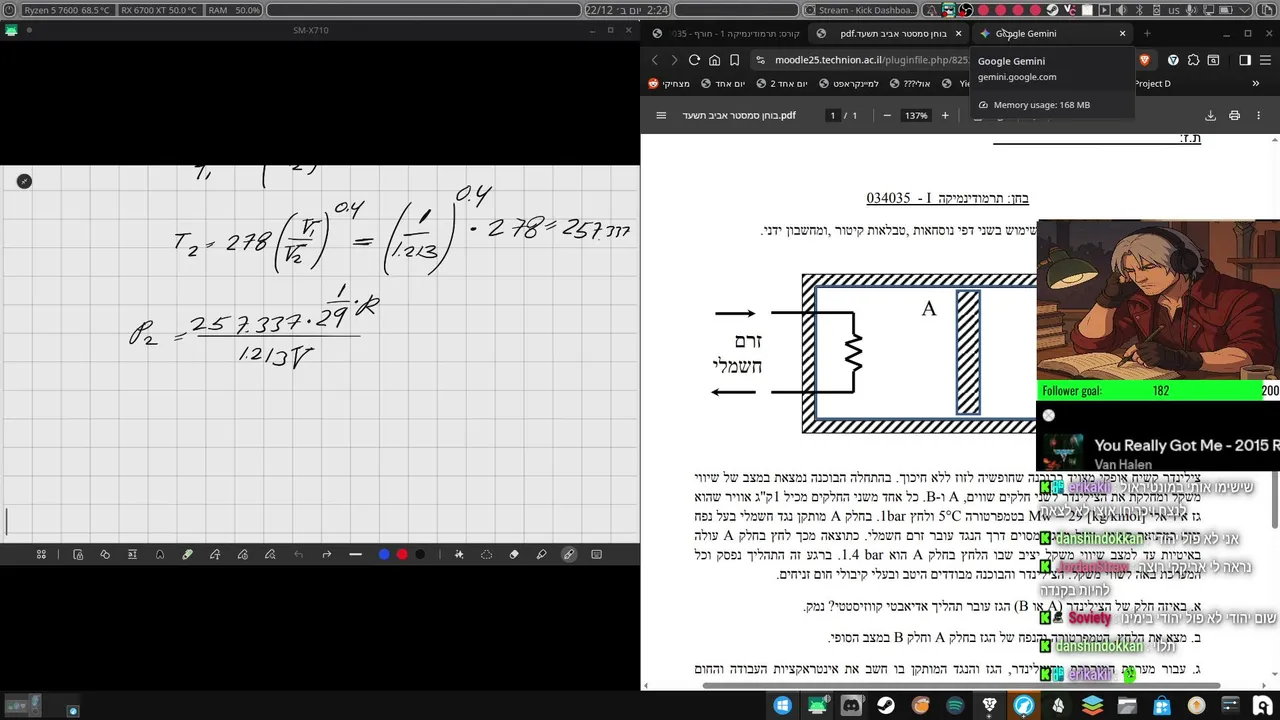Click the PDF page number field
This screenshot has width=1280, height=720.
click(832, 116)
